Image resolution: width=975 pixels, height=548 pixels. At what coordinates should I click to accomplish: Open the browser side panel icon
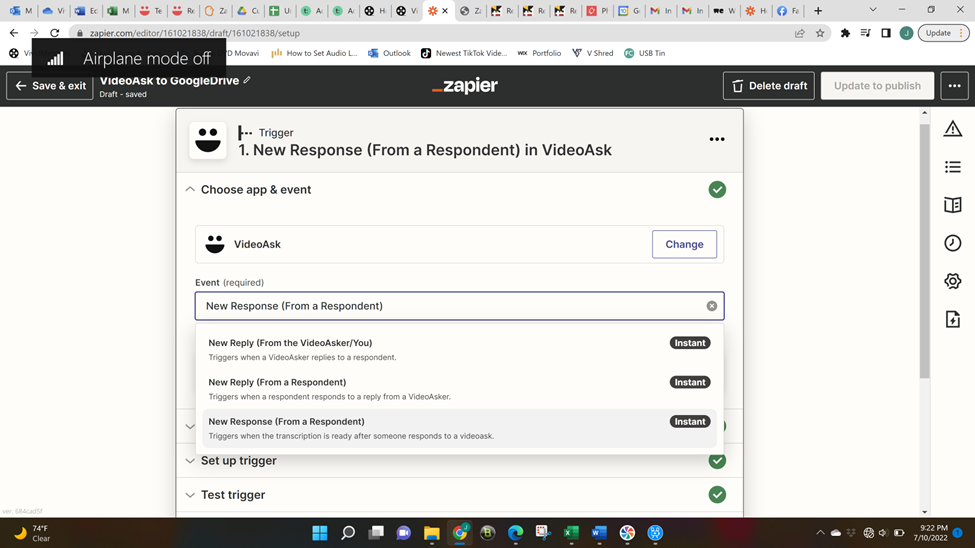[886, 33]
